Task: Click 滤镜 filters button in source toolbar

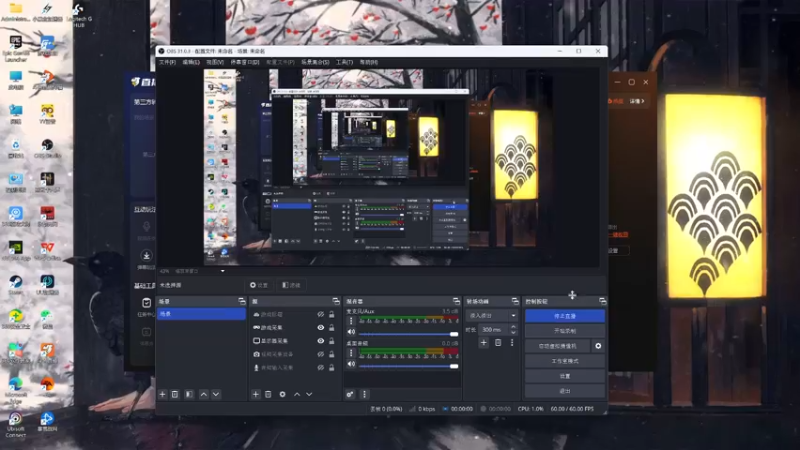Action: [291, 285]
